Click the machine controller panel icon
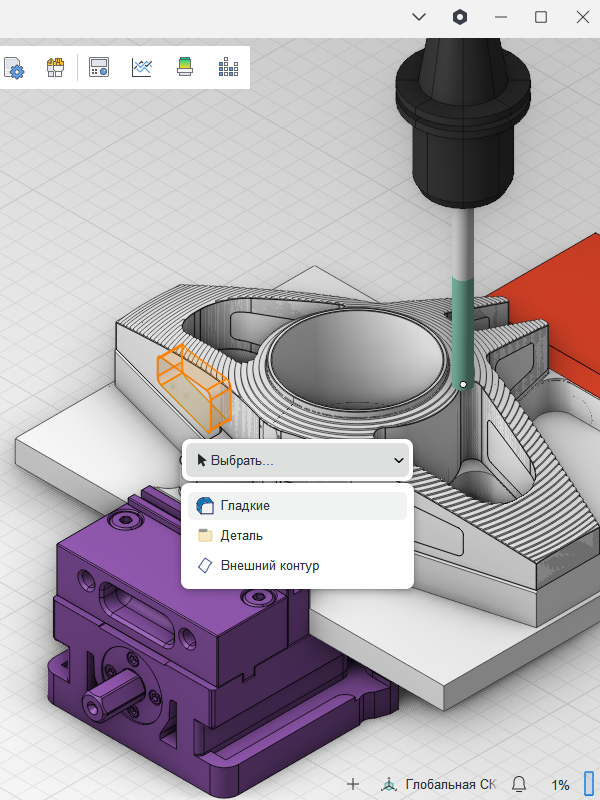 pos(98,68)
